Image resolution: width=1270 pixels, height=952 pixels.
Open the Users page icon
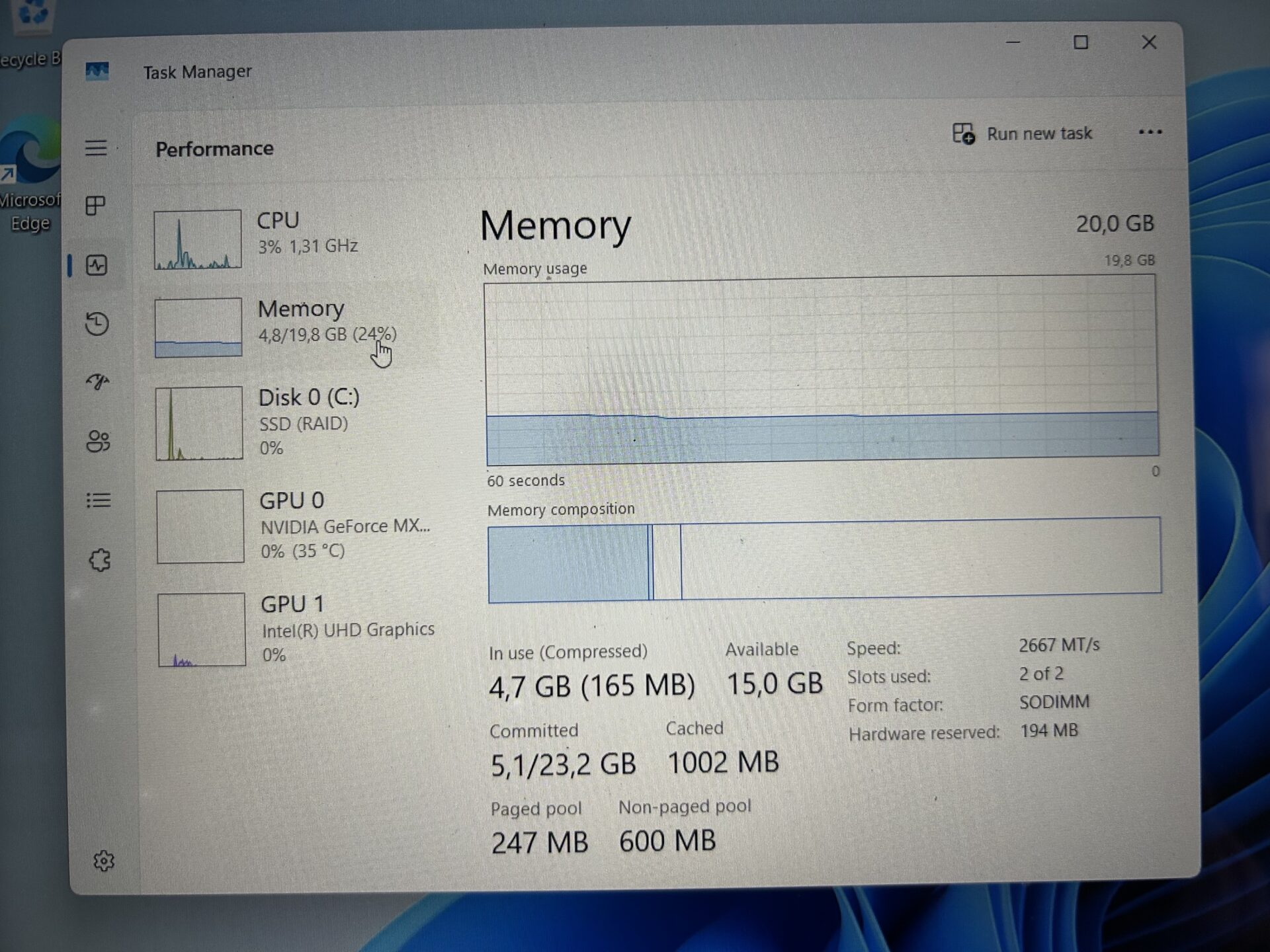point(98,441)
